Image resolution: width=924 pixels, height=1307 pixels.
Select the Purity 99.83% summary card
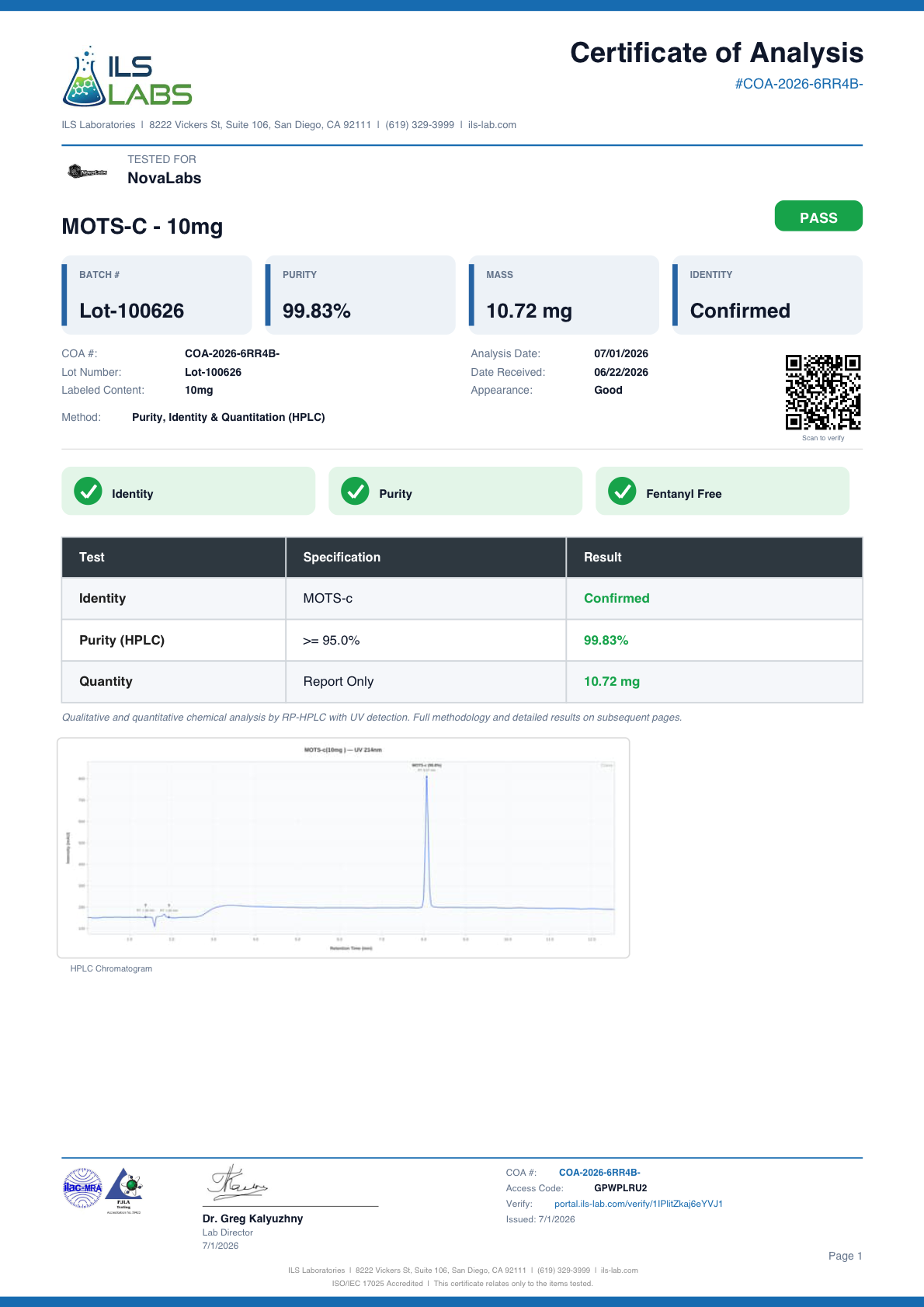coord(360,295)
